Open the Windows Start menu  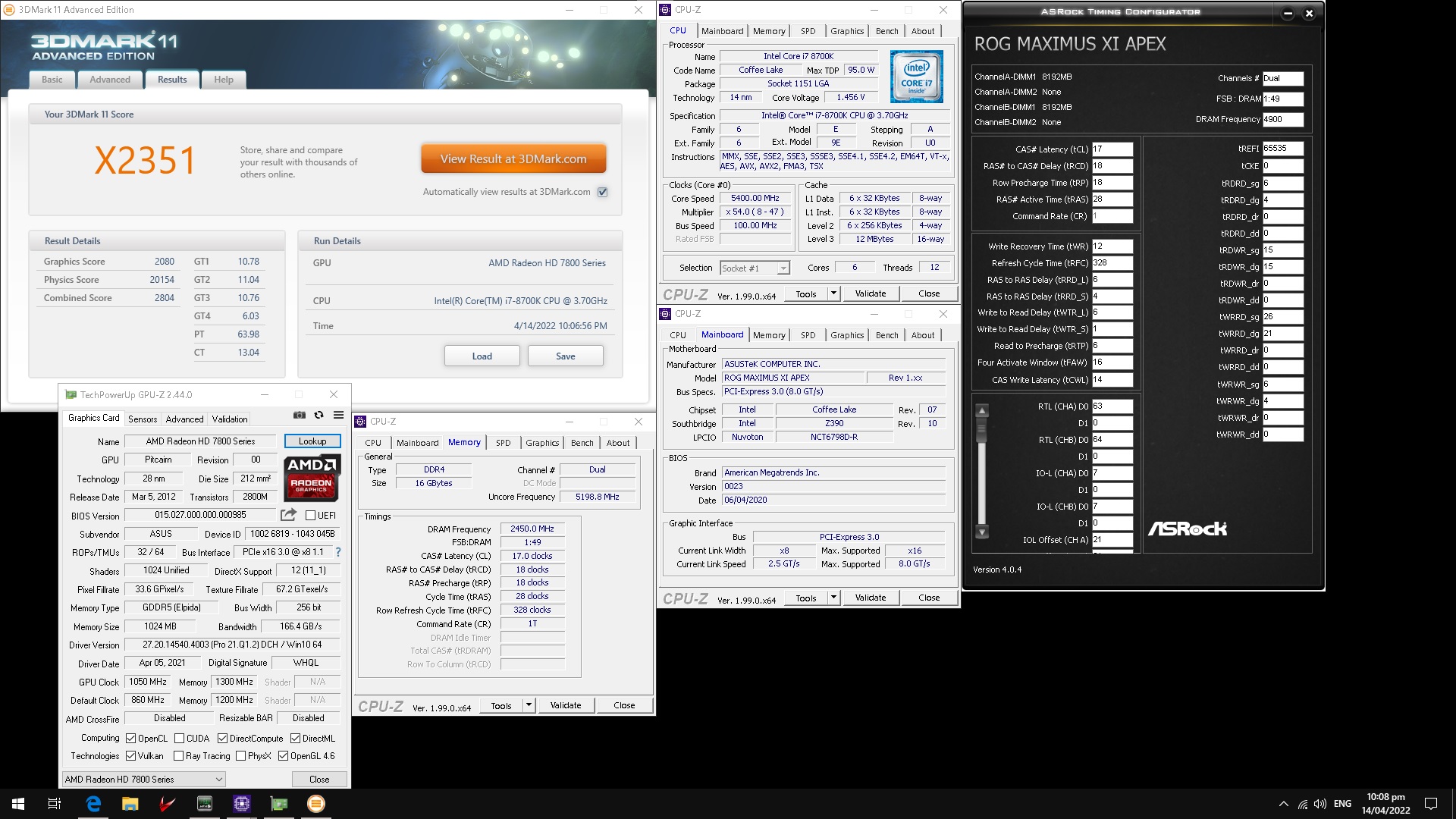[18, 804]
